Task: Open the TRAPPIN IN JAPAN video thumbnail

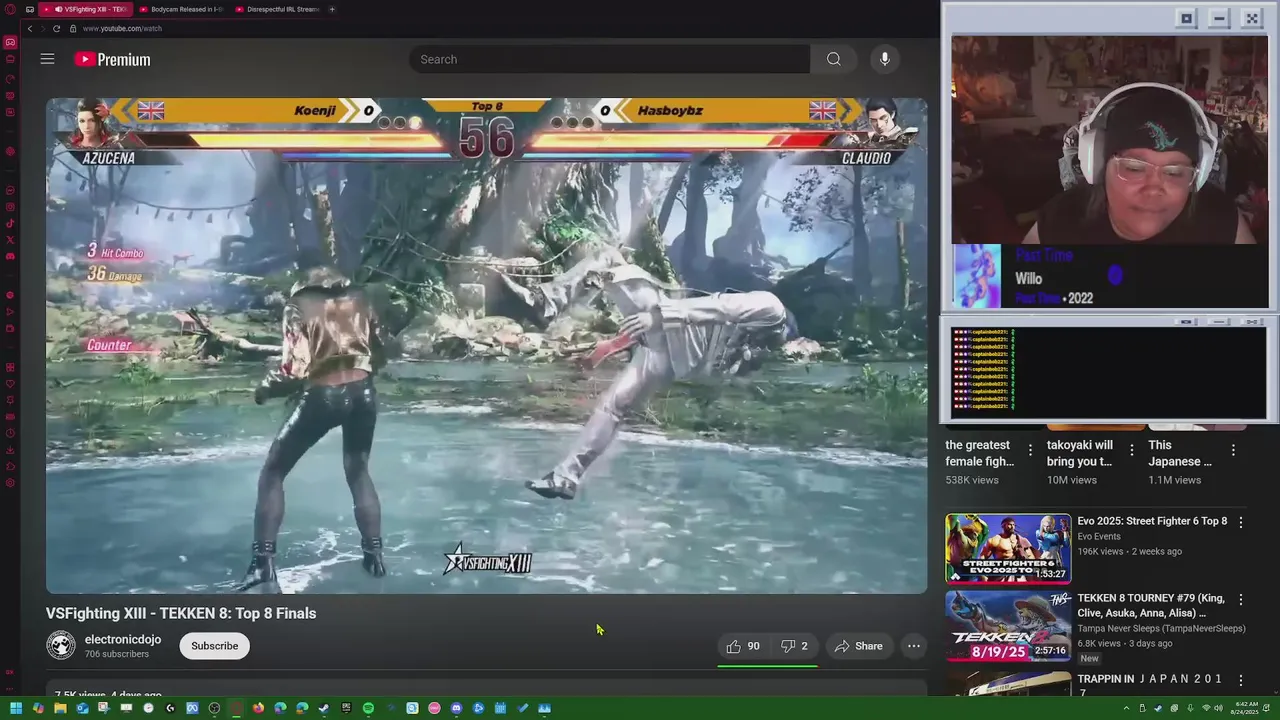Action: pos(1008,684)
